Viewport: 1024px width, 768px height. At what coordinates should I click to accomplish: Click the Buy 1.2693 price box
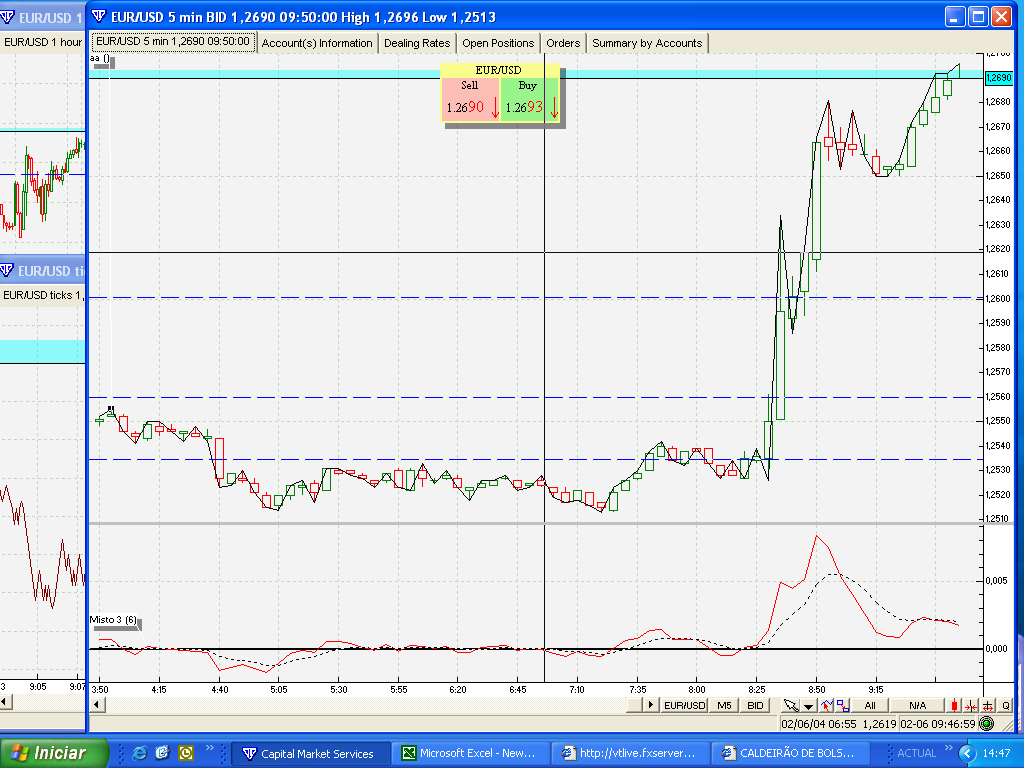click(530, 99)
